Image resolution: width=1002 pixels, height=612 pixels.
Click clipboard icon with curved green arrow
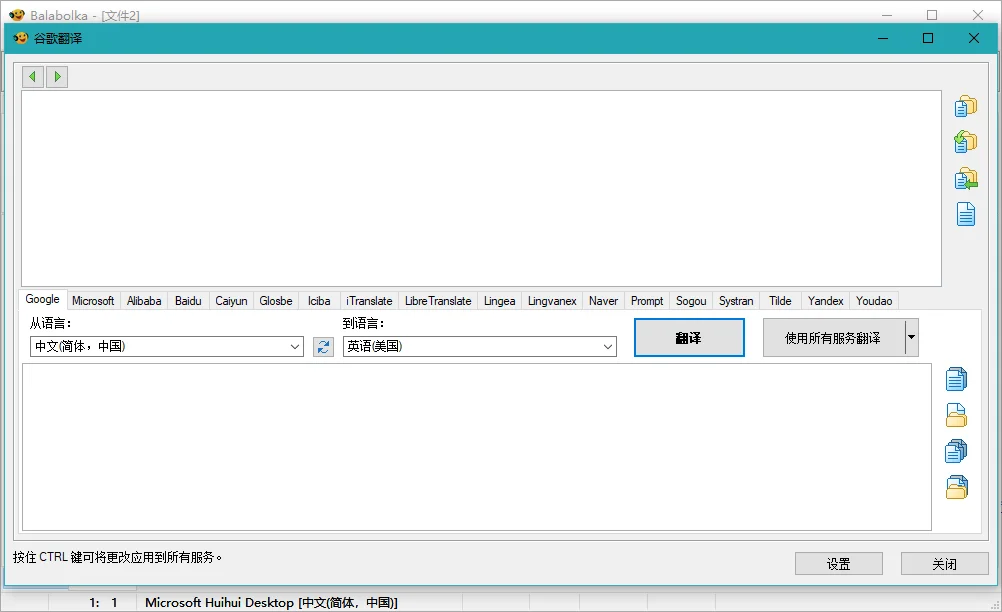pyautogui.click(x=966, y=142)
